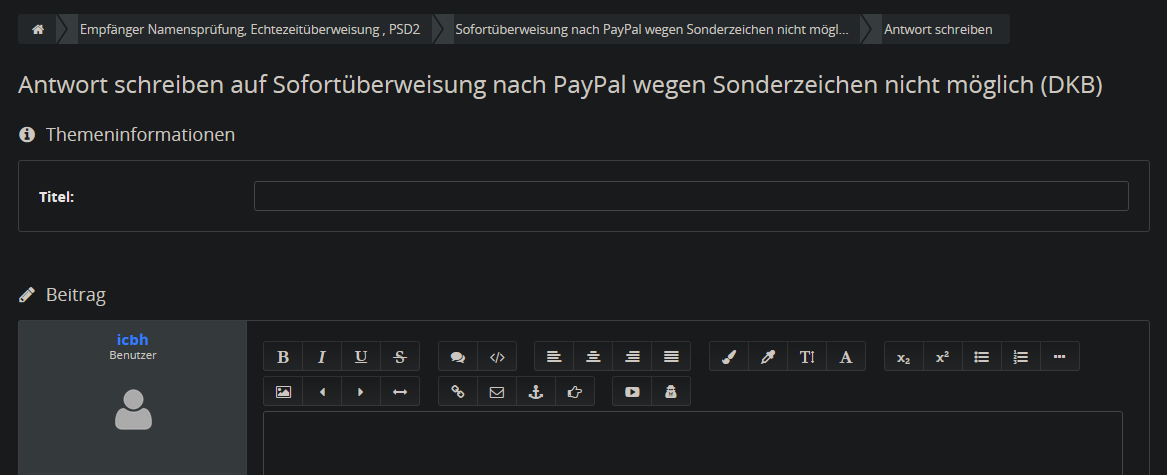Screen dimensions: 1167x475
Task: Center-align the post text
Action: (593, 357)
